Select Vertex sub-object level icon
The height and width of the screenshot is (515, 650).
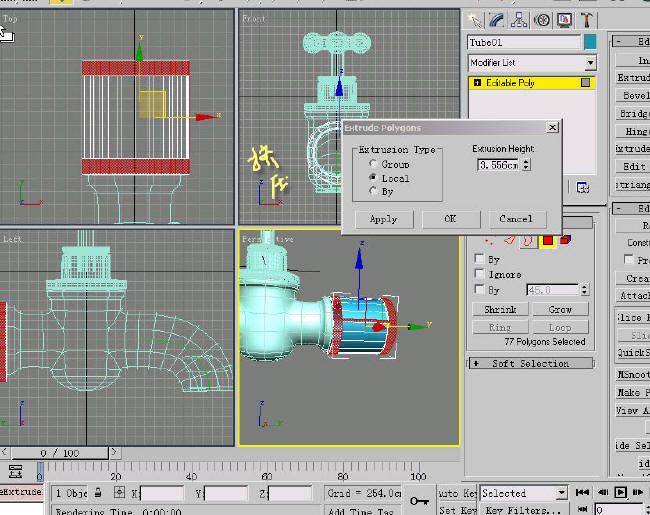pyautogui.click(x=489, y=240)
